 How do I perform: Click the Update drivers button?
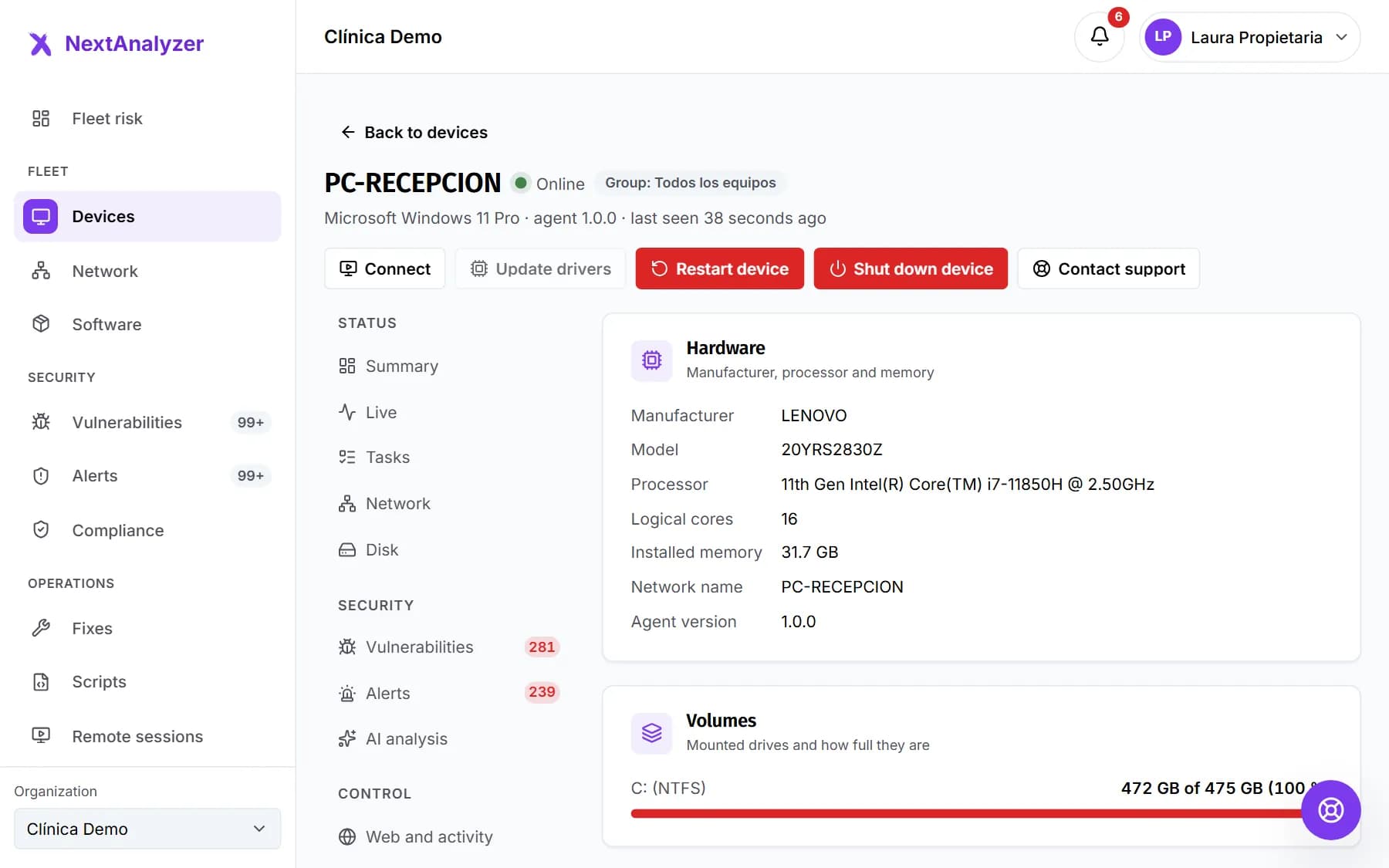click(x=540, y=269)
